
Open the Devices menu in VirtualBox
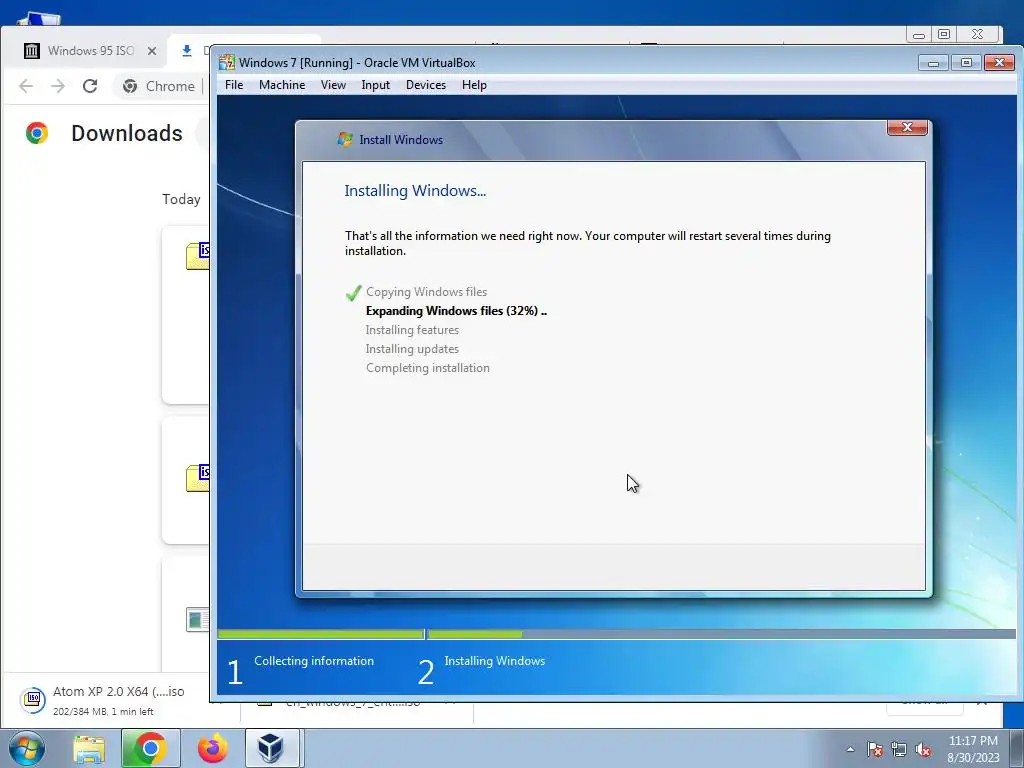tap(426, 85)
